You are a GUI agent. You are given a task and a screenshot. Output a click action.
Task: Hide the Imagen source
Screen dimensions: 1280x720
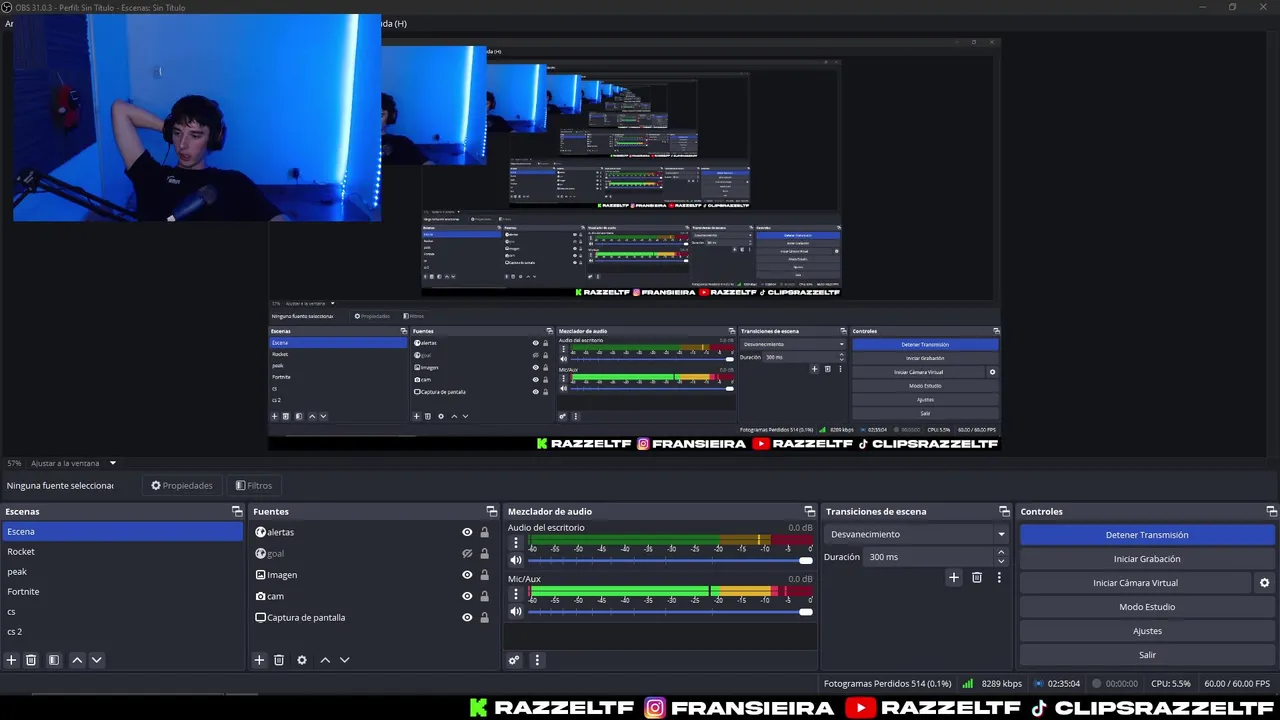pos(467,575)
